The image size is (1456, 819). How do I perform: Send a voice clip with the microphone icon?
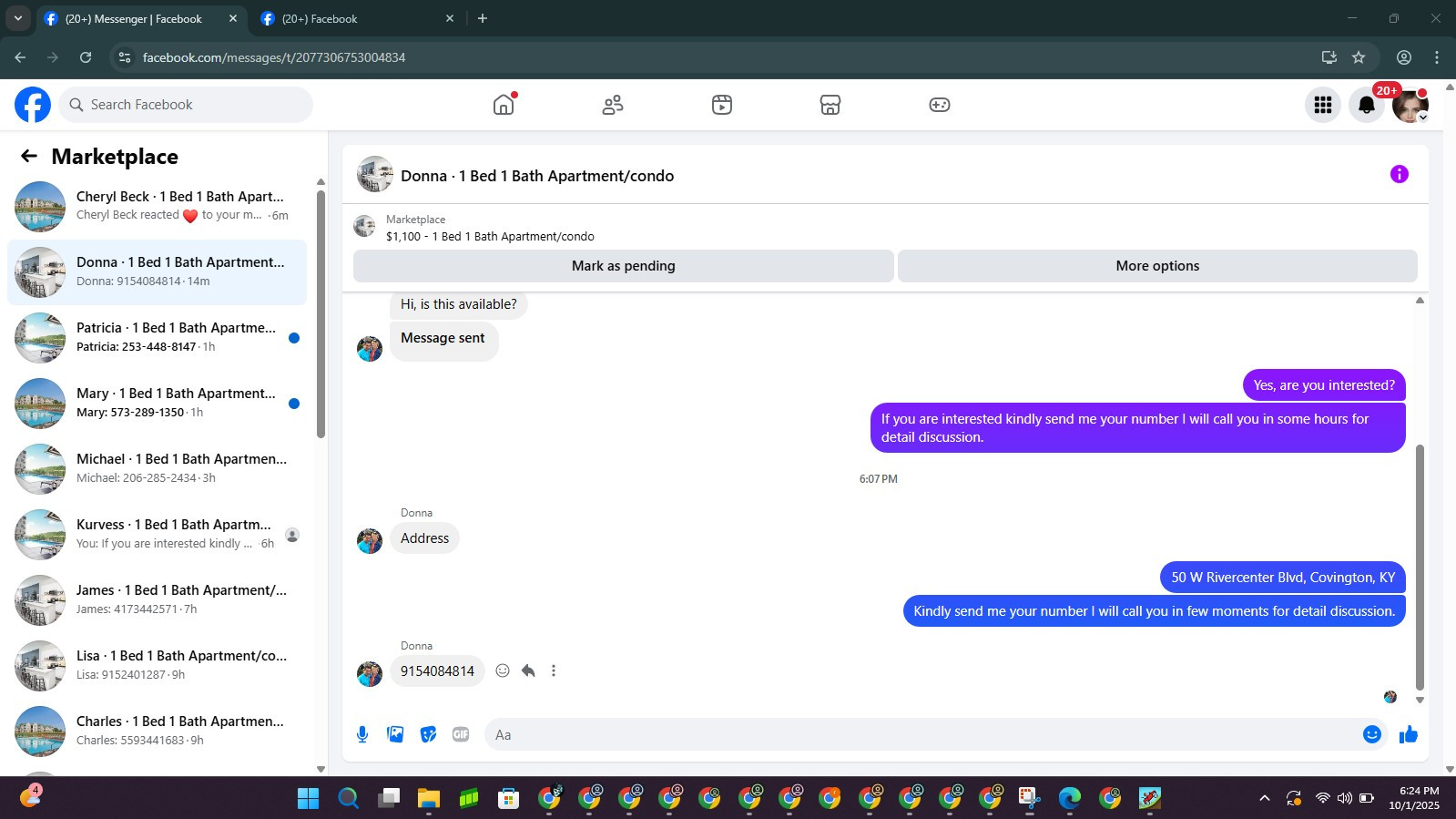point(362,734)
